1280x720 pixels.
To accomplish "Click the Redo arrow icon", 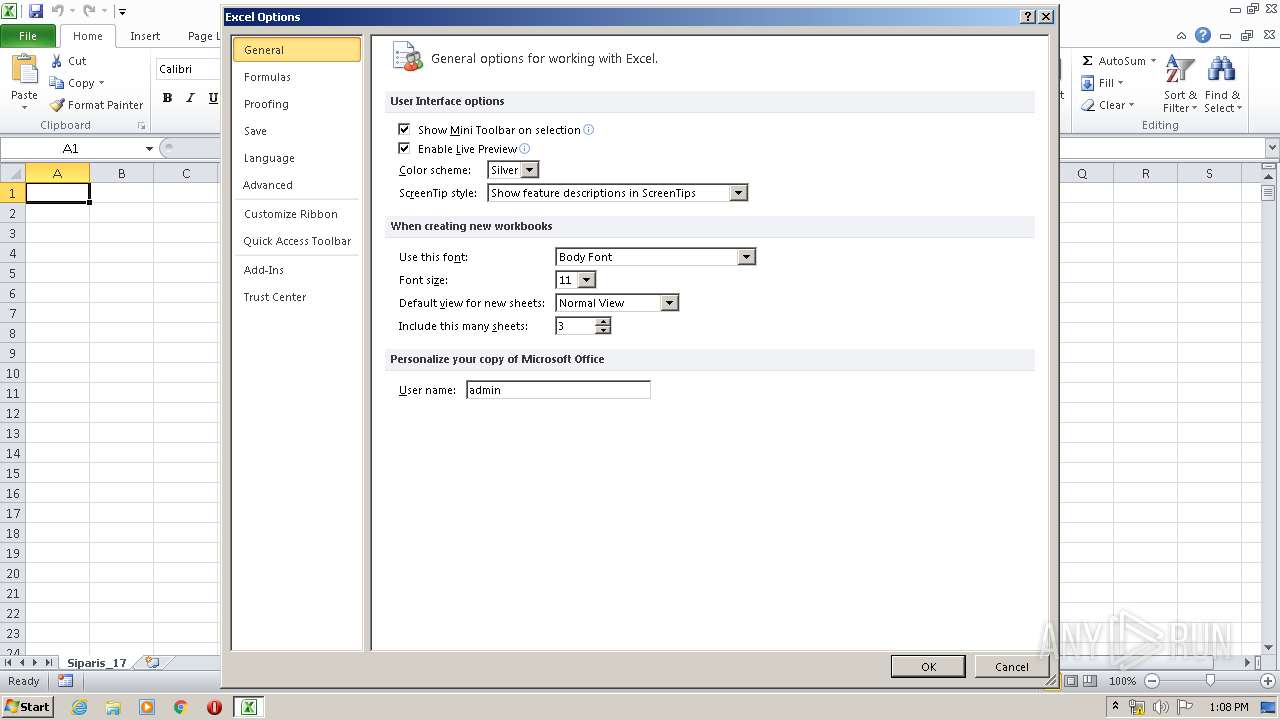I will click(88, 11).
